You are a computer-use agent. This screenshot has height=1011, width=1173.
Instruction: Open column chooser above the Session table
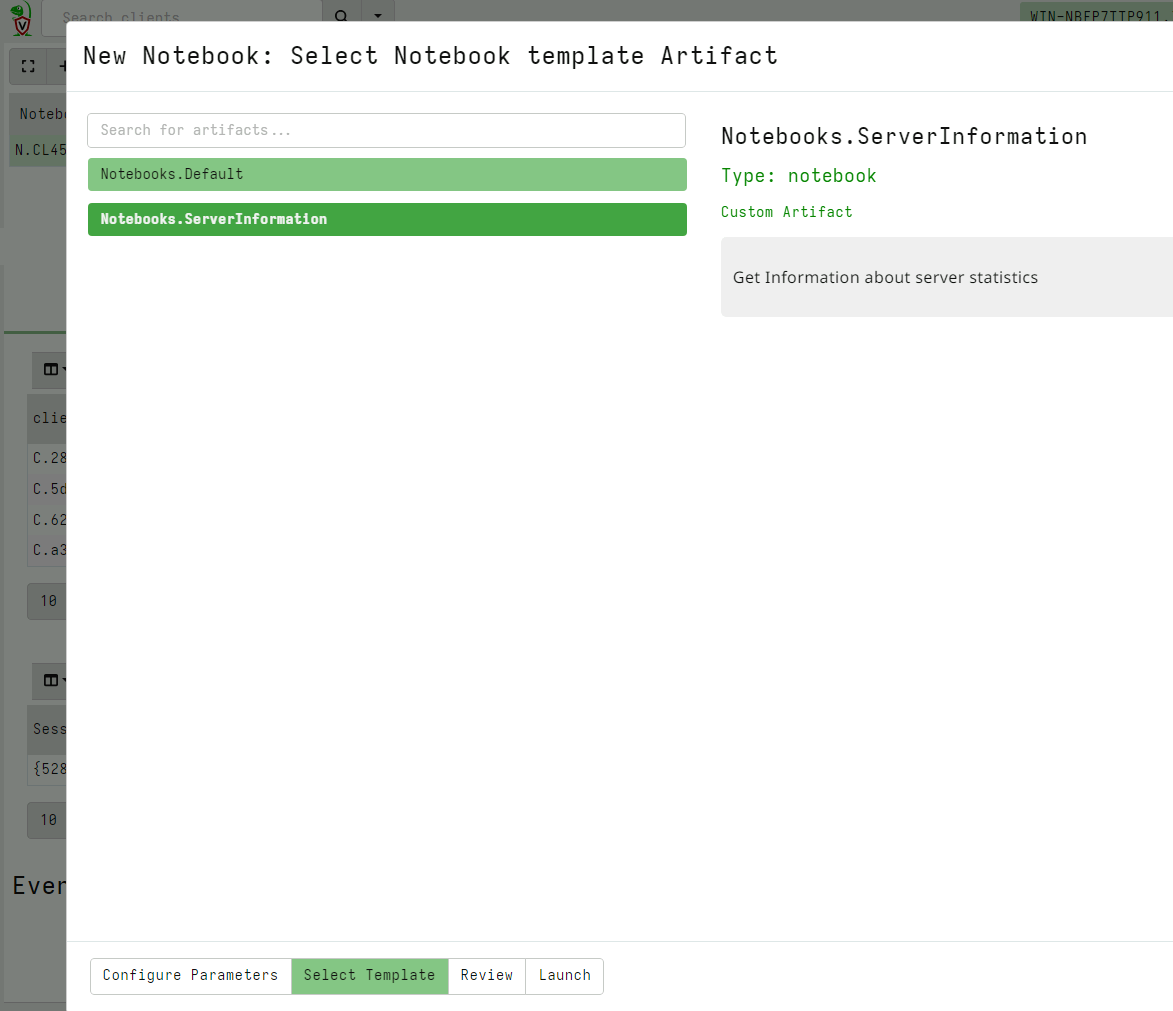click(x=50, y=680)
